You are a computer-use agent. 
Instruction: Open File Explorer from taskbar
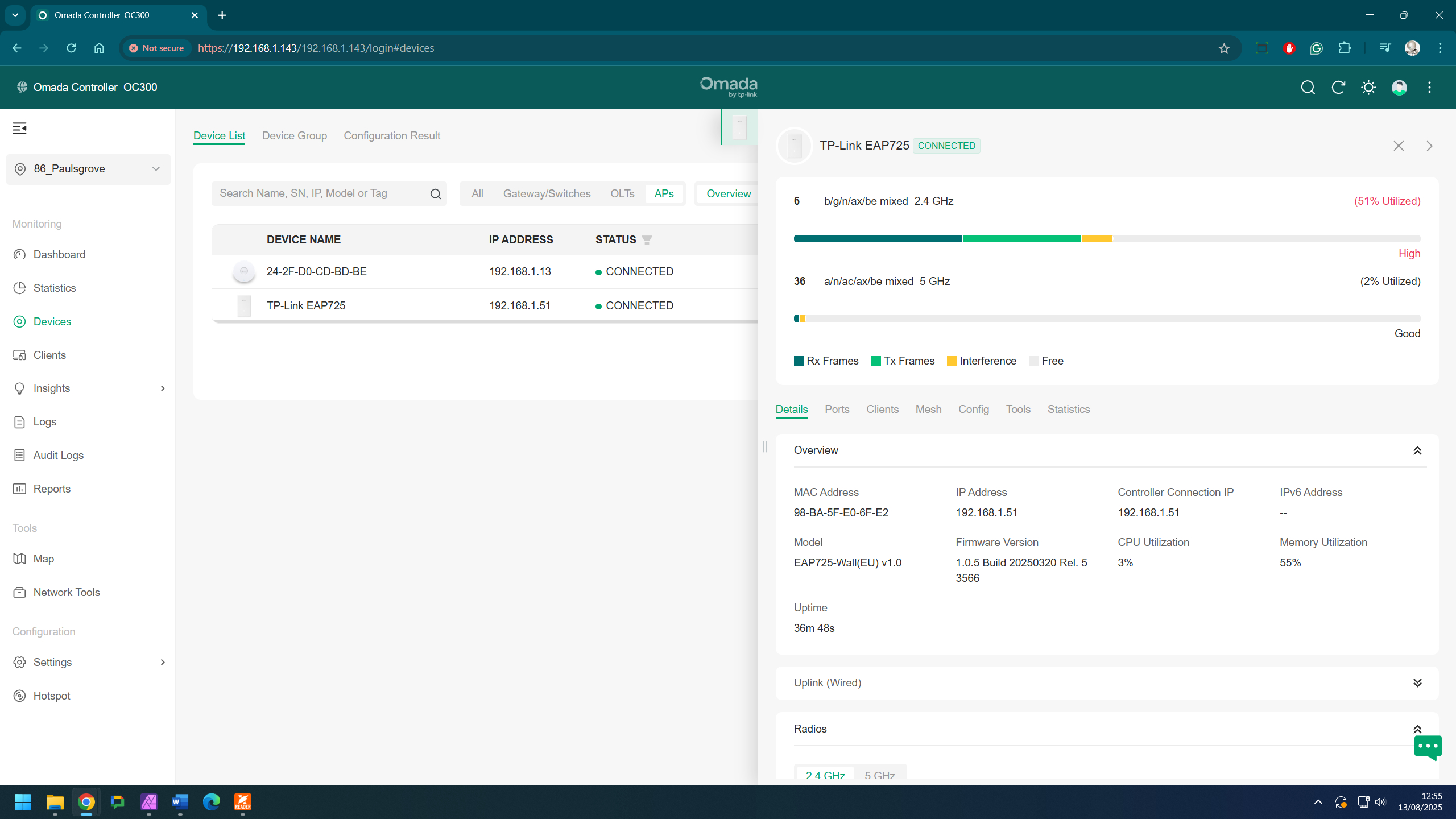click(55, 802)
